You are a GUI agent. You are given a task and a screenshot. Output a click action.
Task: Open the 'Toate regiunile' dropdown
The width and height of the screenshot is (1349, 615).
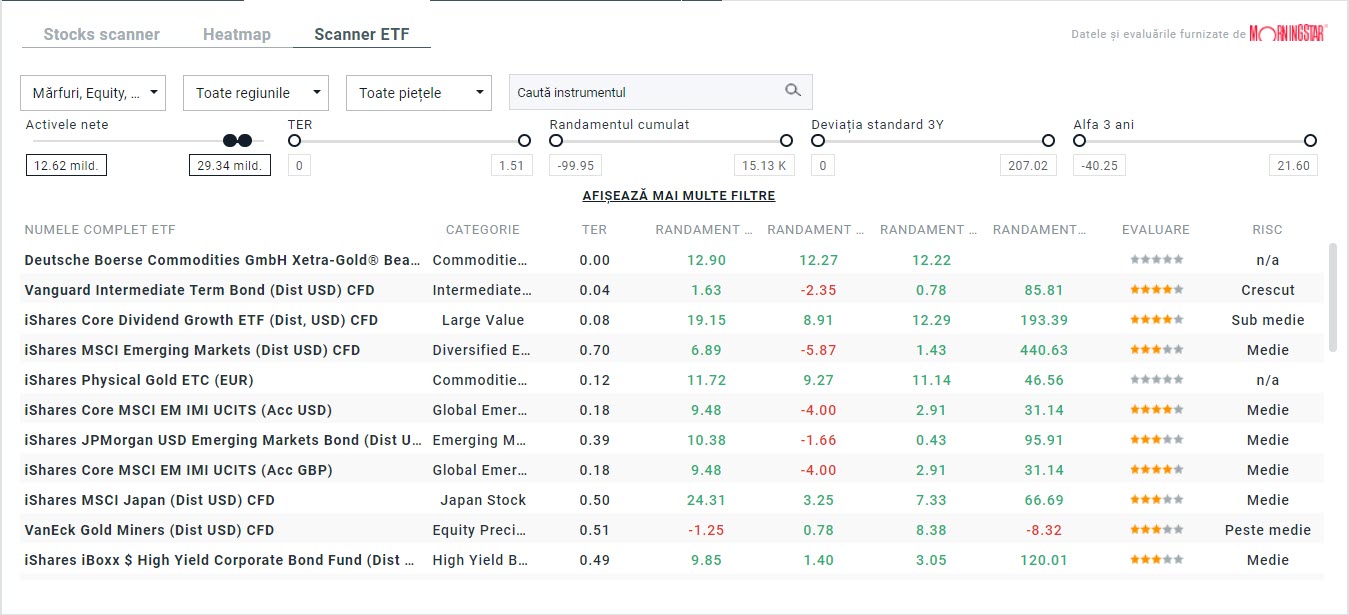tap(255, 92)
